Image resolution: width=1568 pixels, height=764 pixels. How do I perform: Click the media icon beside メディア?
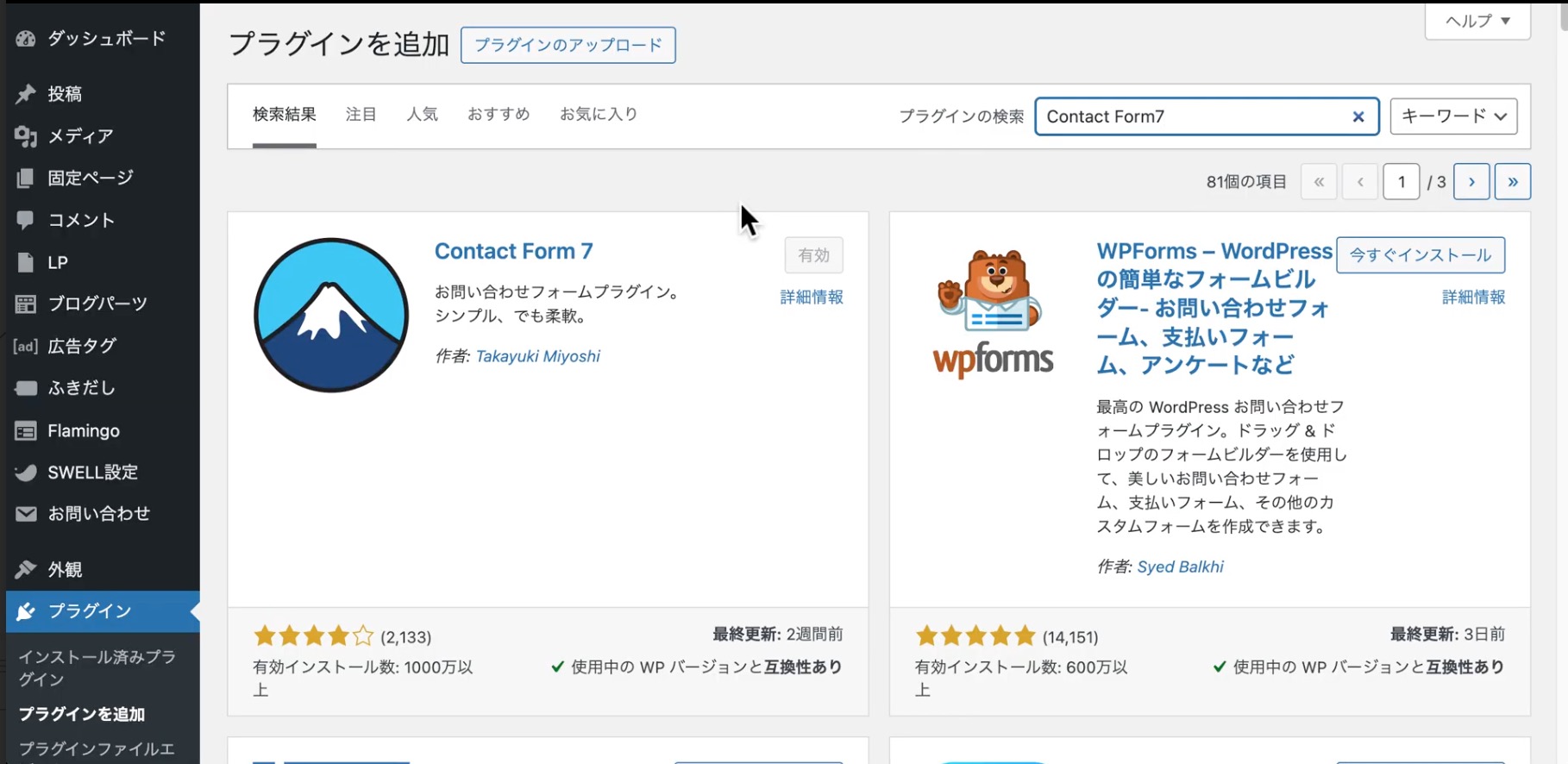(26, 136)
